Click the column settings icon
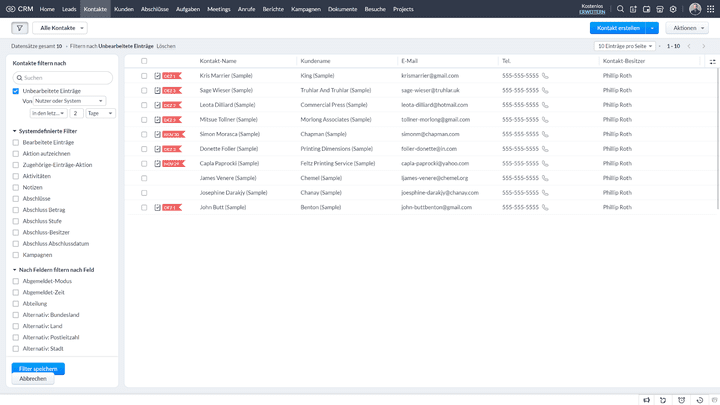 click(712, 61)
